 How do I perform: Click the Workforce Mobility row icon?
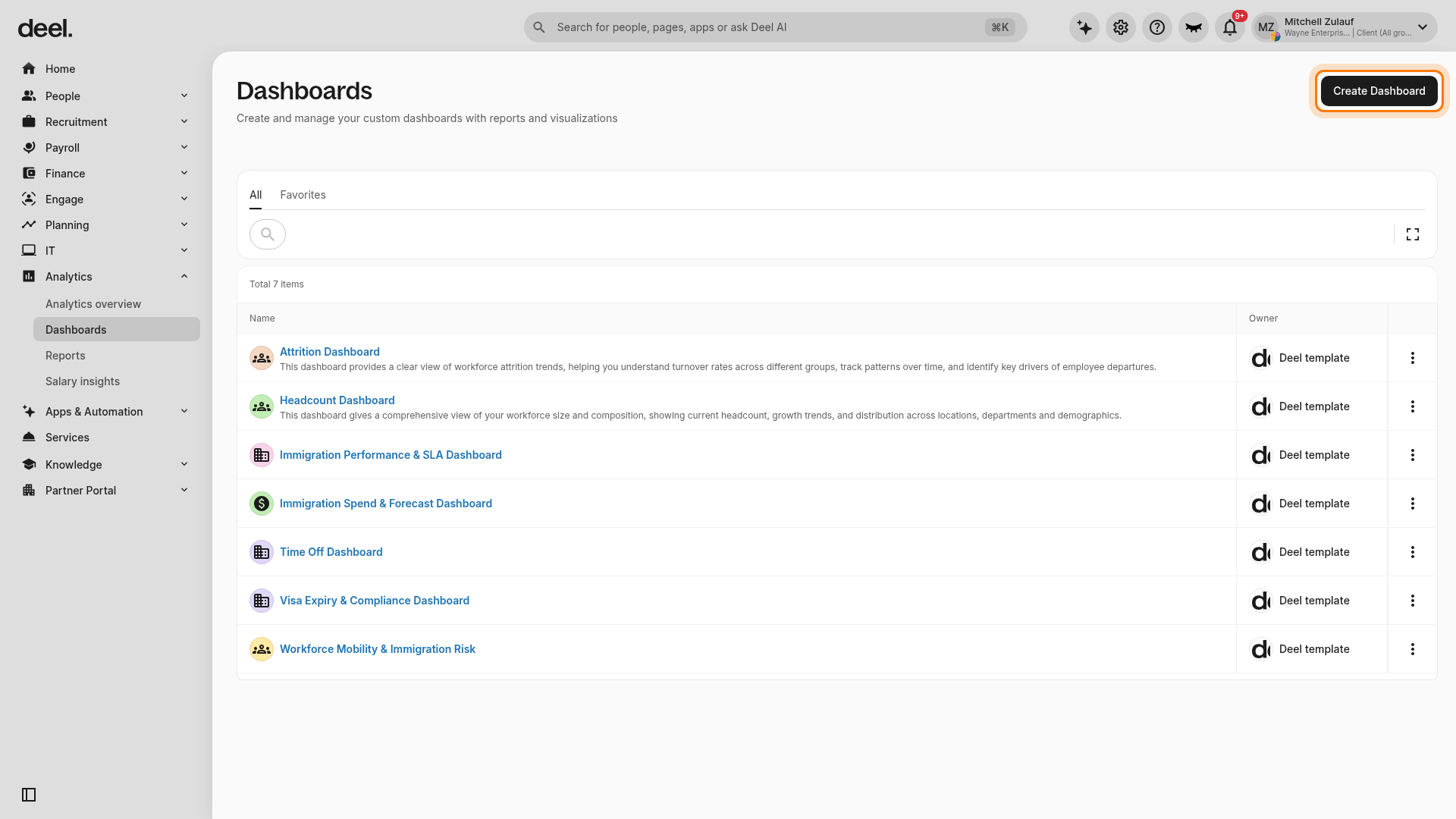click(262, 649)
